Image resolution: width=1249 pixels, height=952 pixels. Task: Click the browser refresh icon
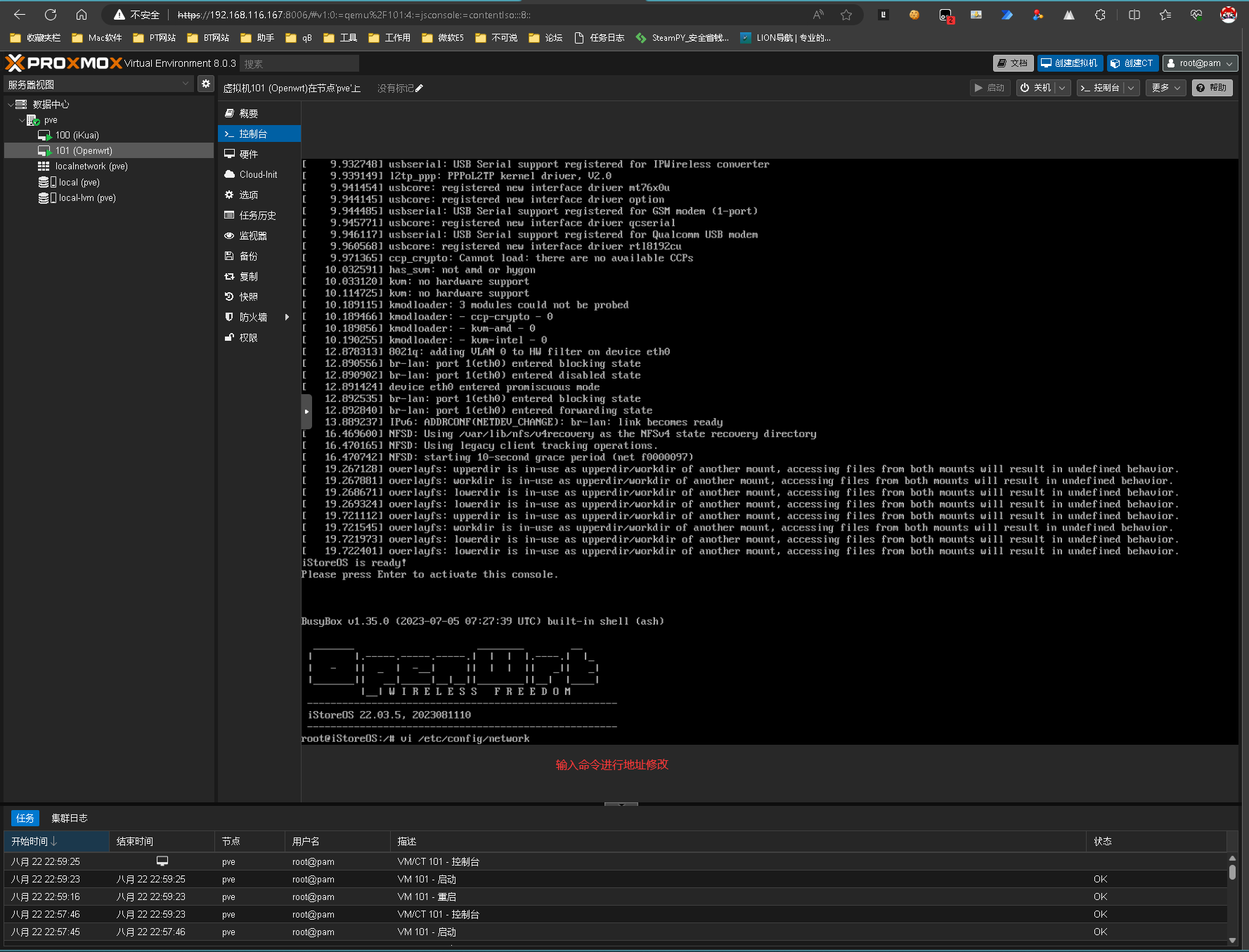pos(51,15)
